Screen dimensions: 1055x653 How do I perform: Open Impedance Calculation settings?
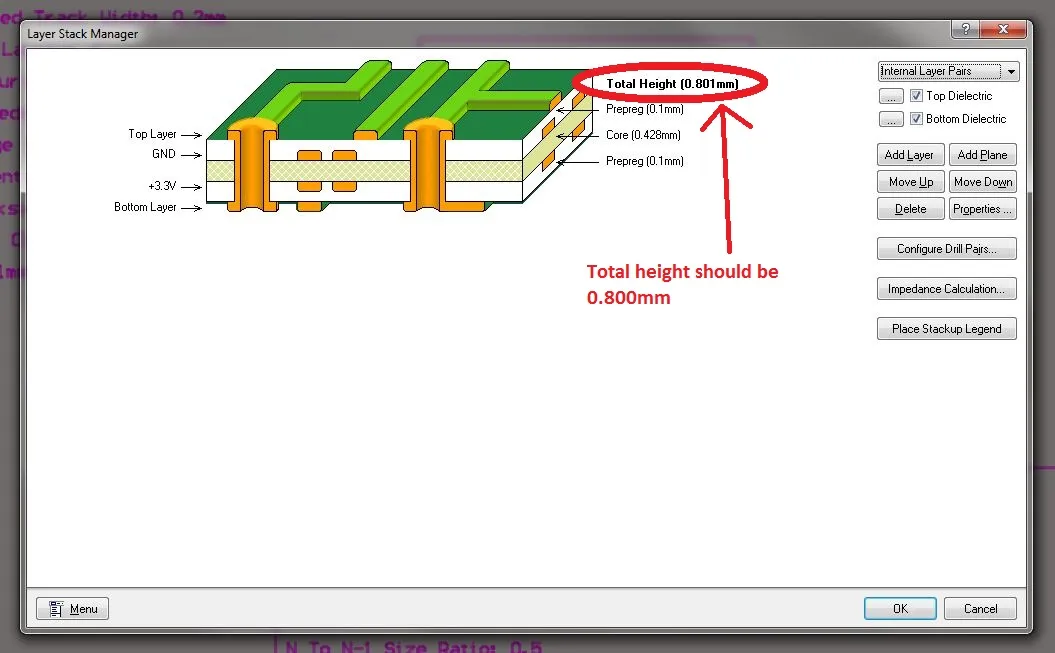tap(946, 289)
